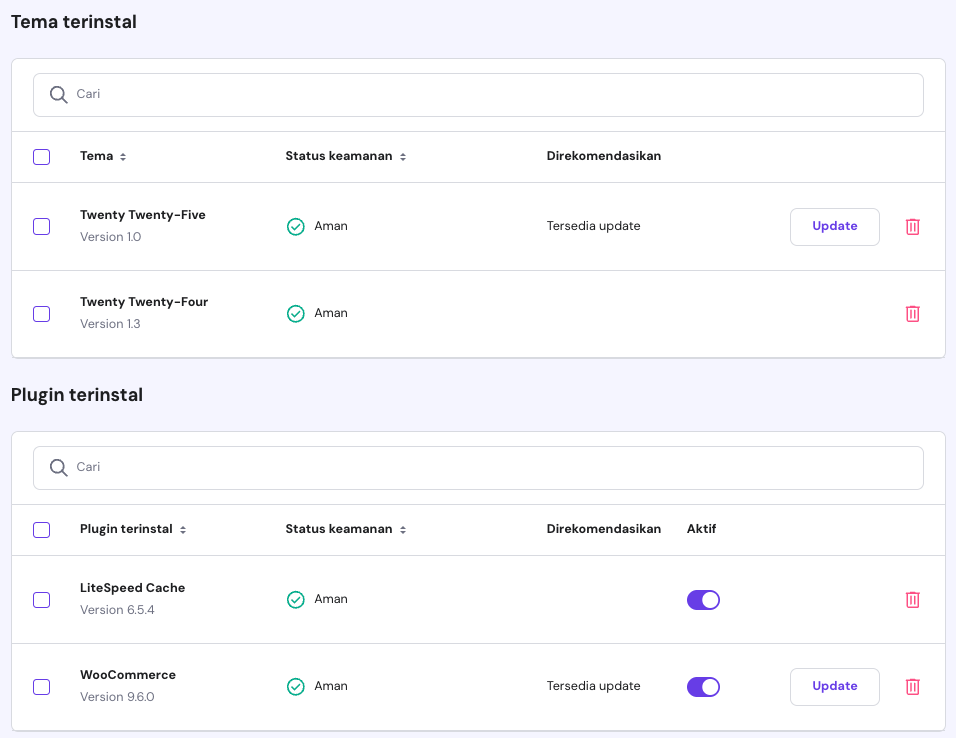Delete the Twenty Twenty-Four theme via trash icon
This screenshot has width=956, height=738.
pos(912,313)
